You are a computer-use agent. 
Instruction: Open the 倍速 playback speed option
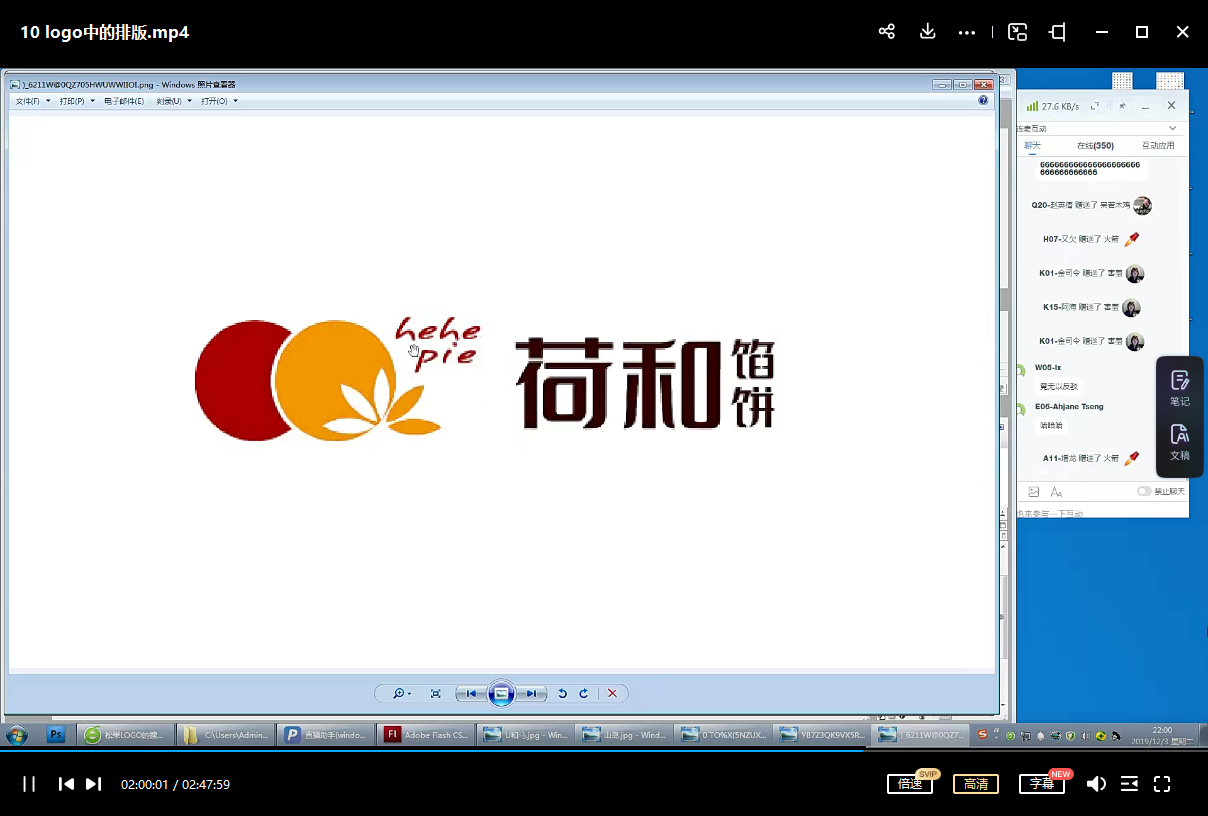point(910,784)
